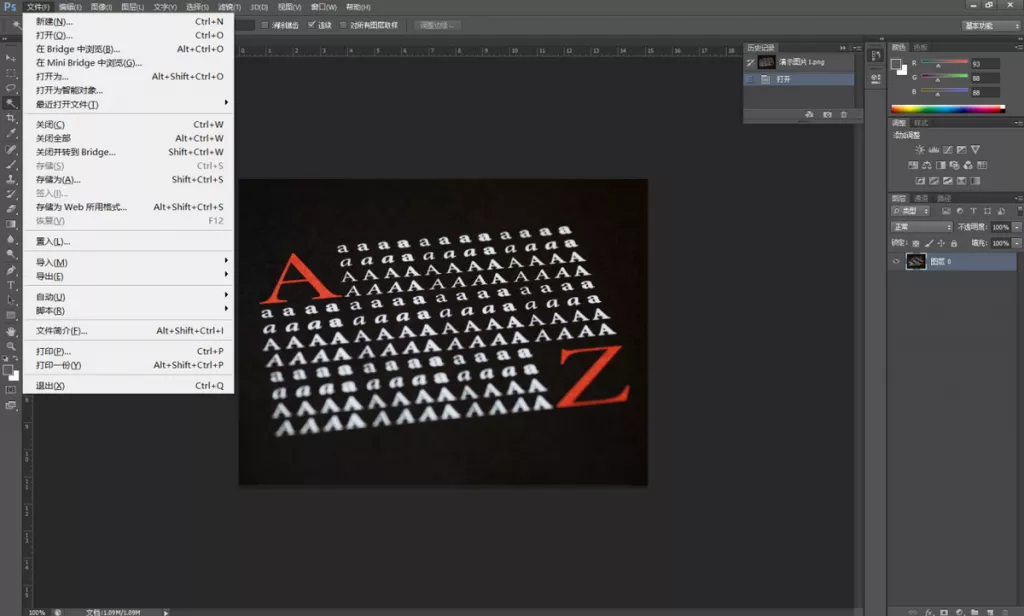This screenshot has height=616, width=1024.
Task: Click the trash icon in History panel
Action: coord(844,115)
